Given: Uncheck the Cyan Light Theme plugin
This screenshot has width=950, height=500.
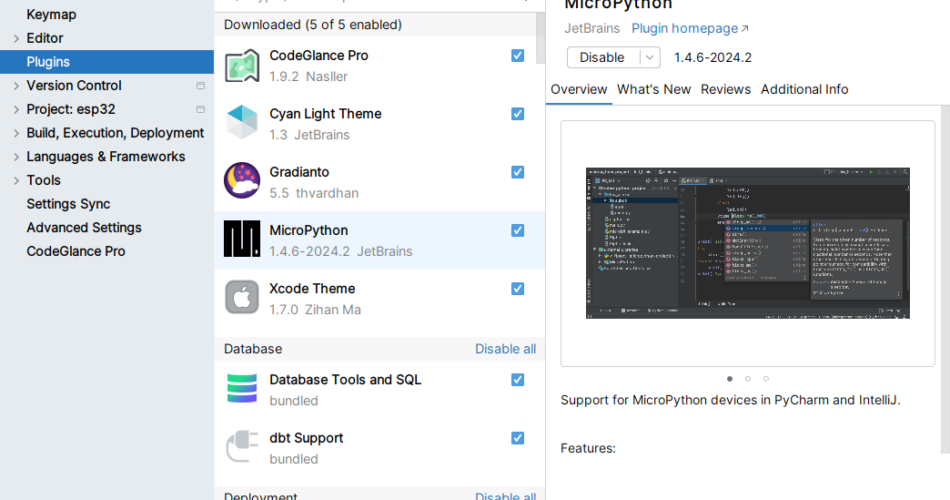Looking at the screenshot, I should pos(517,114).
